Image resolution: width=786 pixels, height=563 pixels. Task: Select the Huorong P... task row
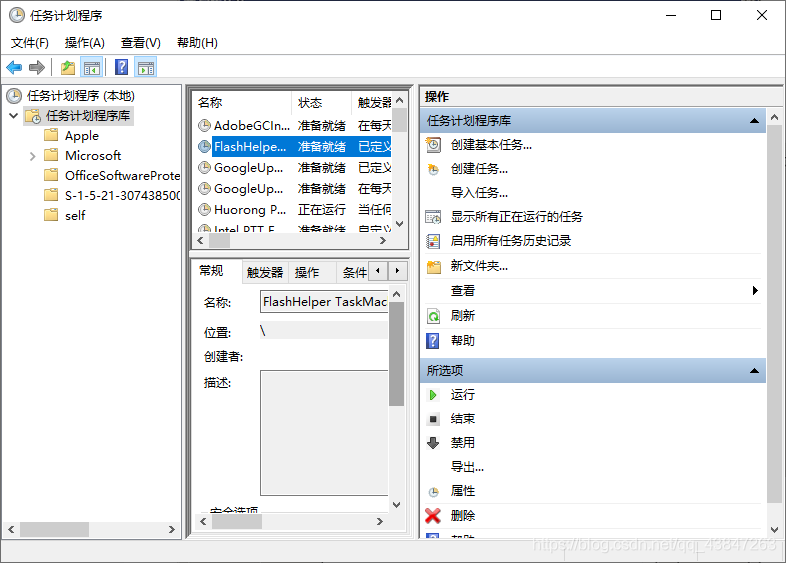pos(295,210)
